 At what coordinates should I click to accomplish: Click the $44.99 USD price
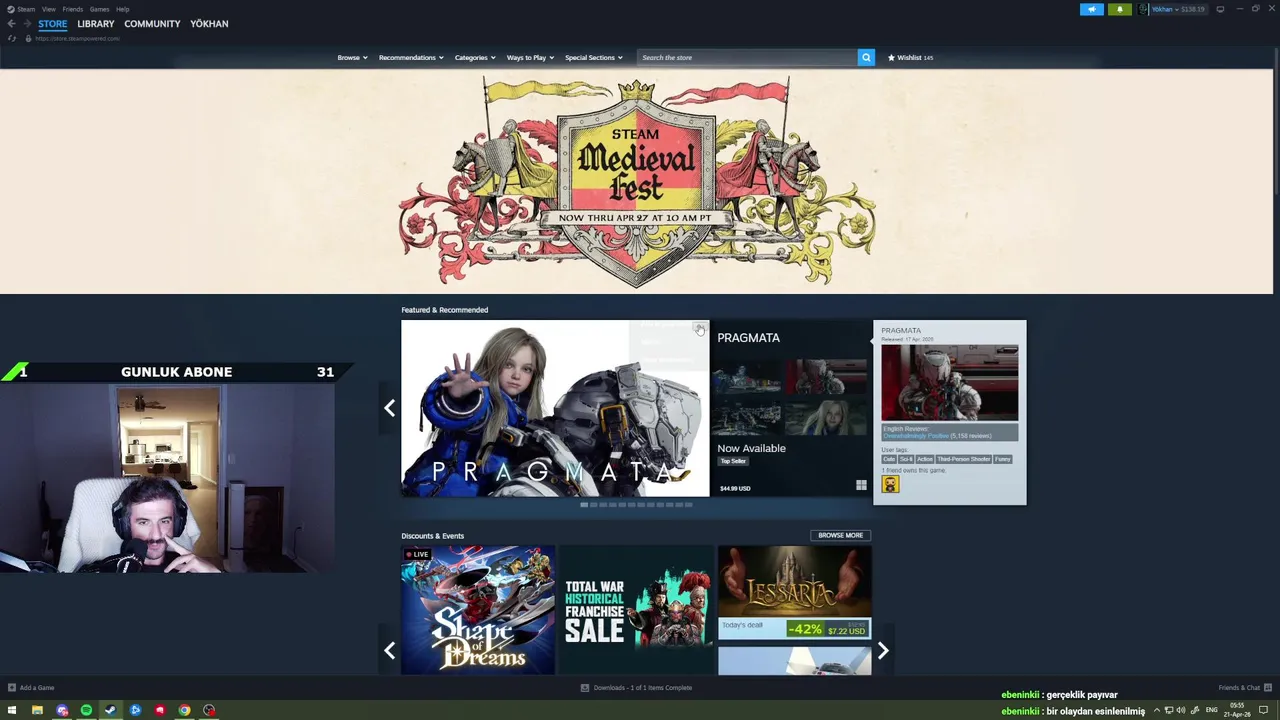point(735,488)
